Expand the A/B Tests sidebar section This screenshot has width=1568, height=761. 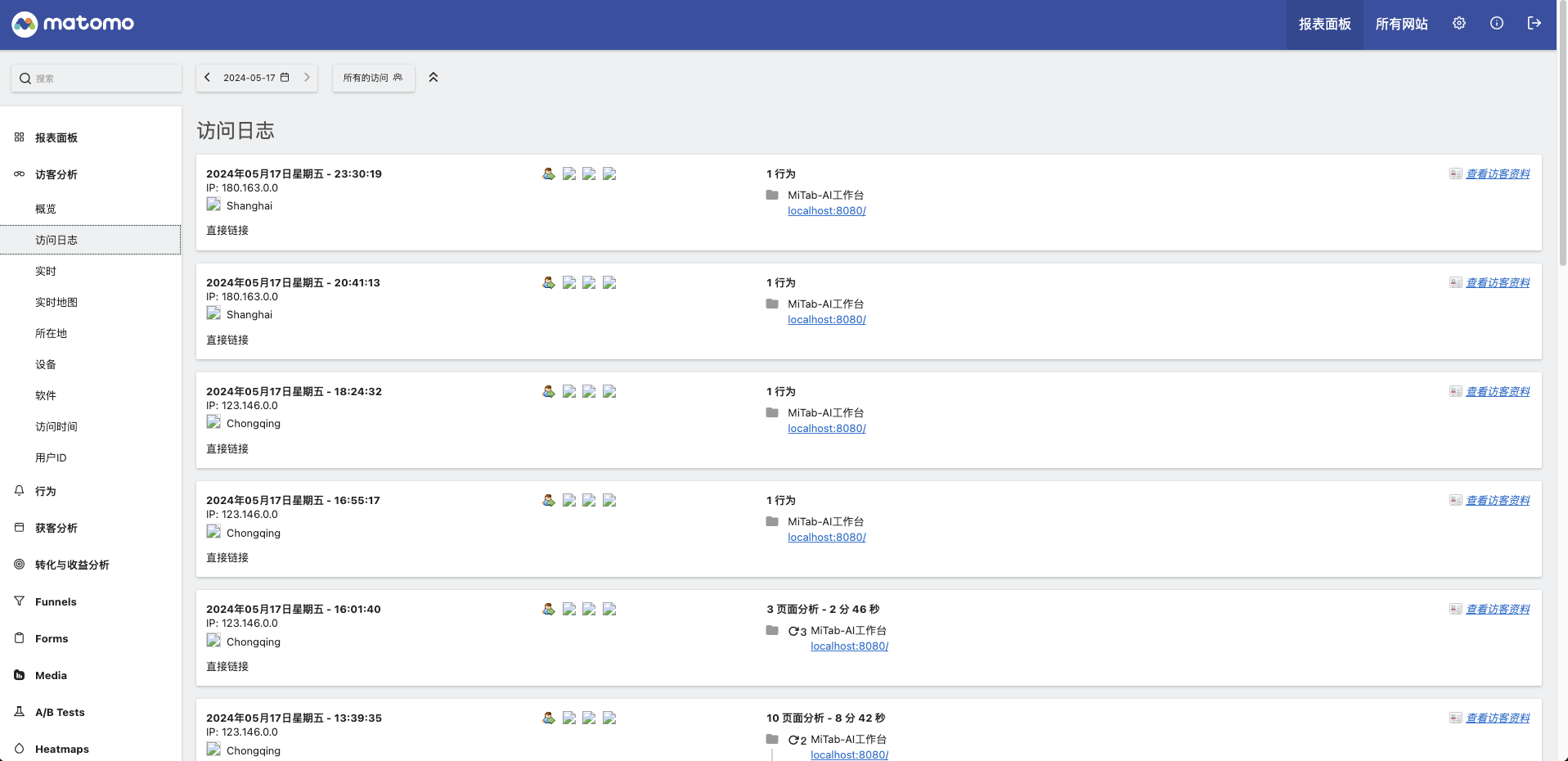60,712
